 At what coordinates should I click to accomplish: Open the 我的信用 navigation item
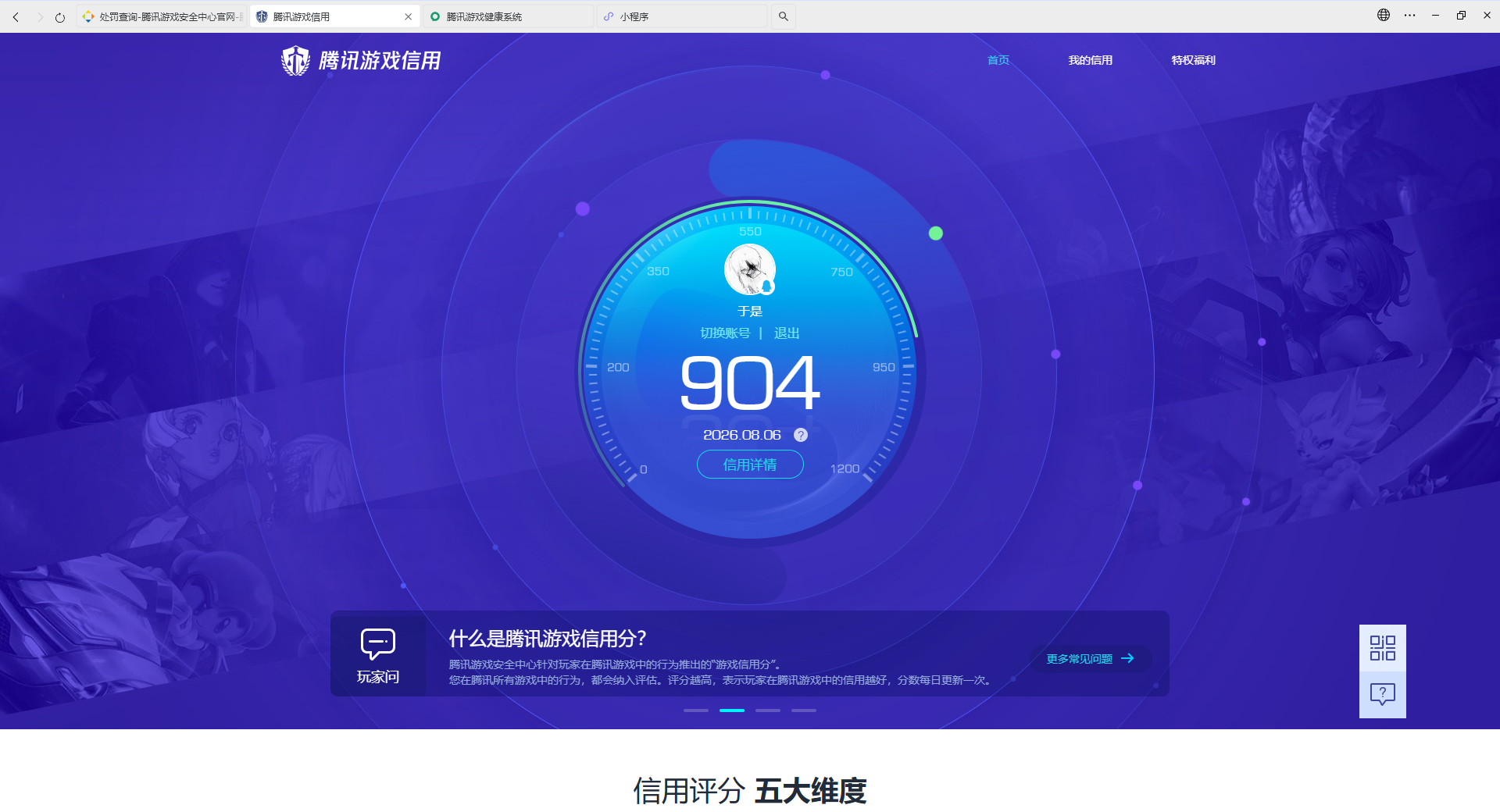click(x=1091, y=60)
